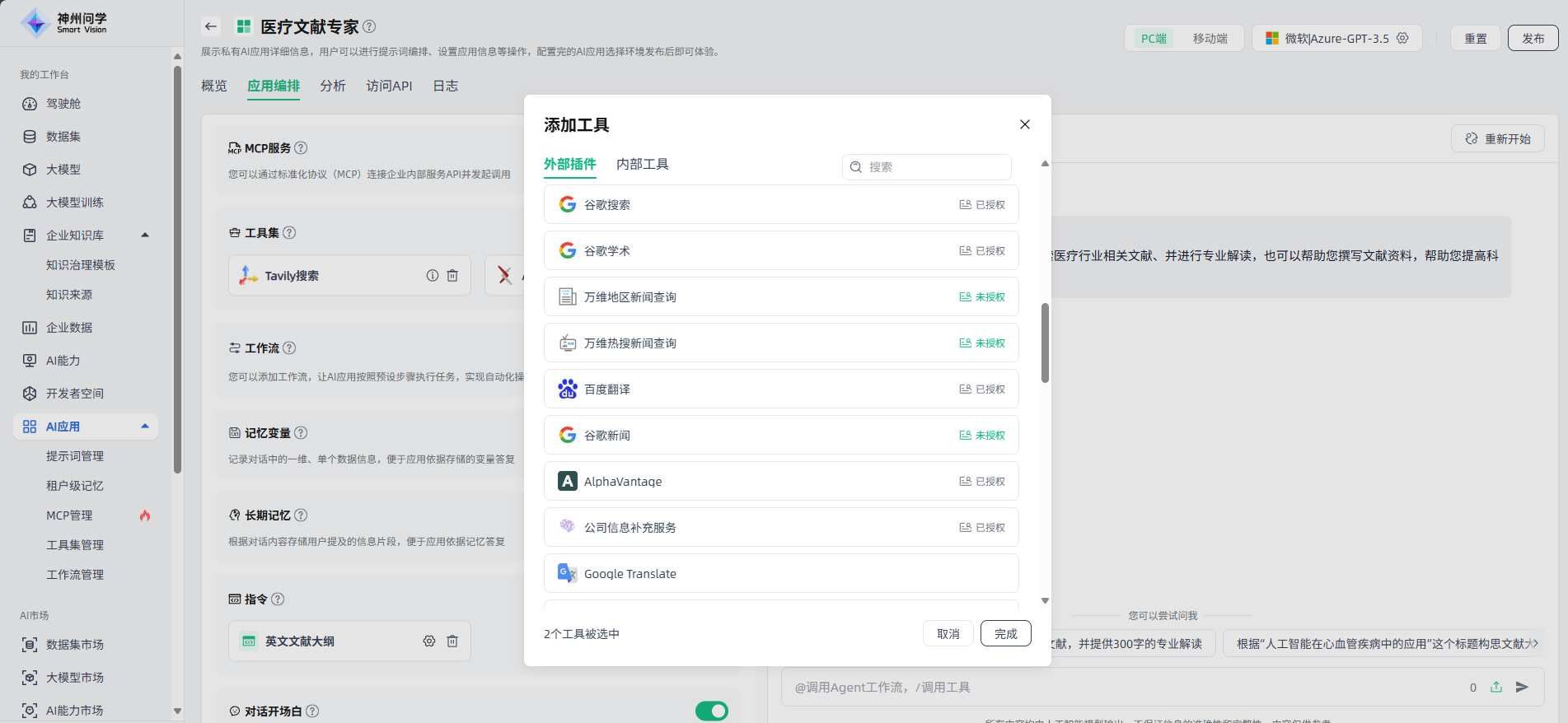Switch to the 日志 tab
This screenshot has height=723, width=1568.
446,86
